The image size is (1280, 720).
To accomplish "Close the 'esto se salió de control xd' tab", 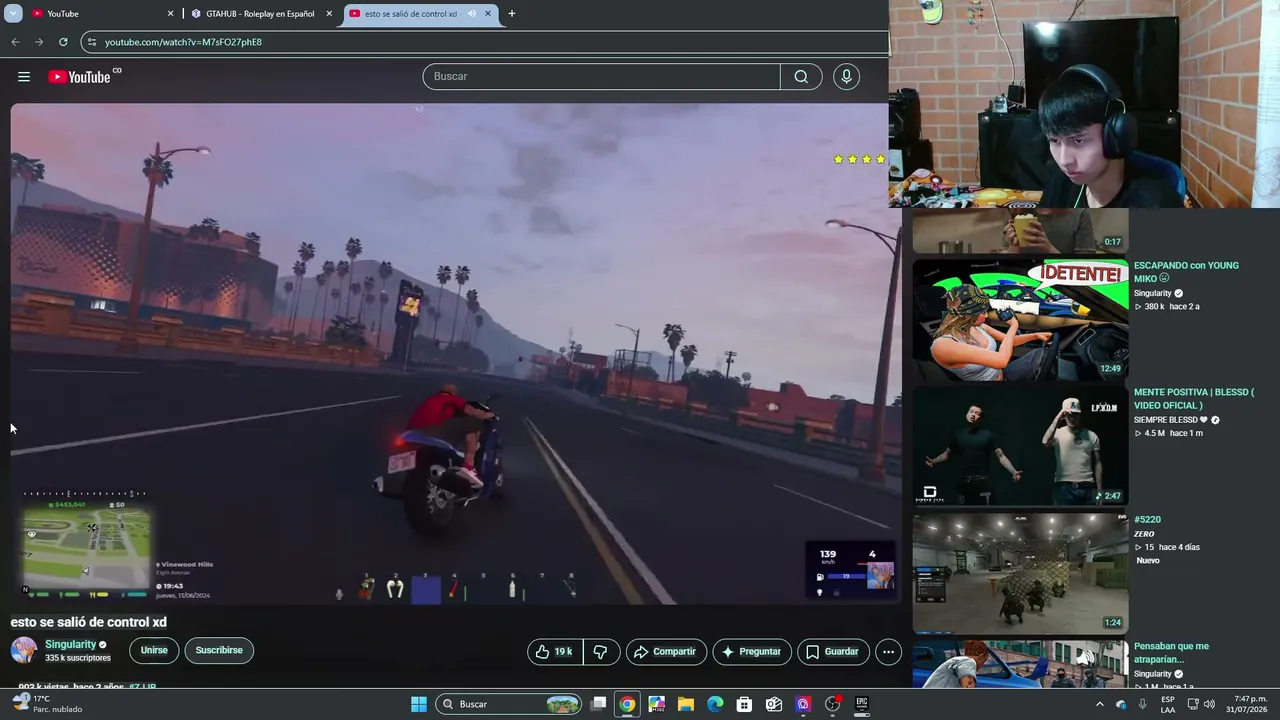I will pyautogui.click(x=488, y=14).
